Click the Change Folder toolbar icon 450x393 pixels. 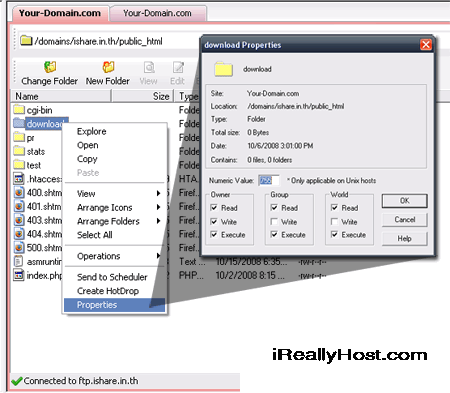50,67
